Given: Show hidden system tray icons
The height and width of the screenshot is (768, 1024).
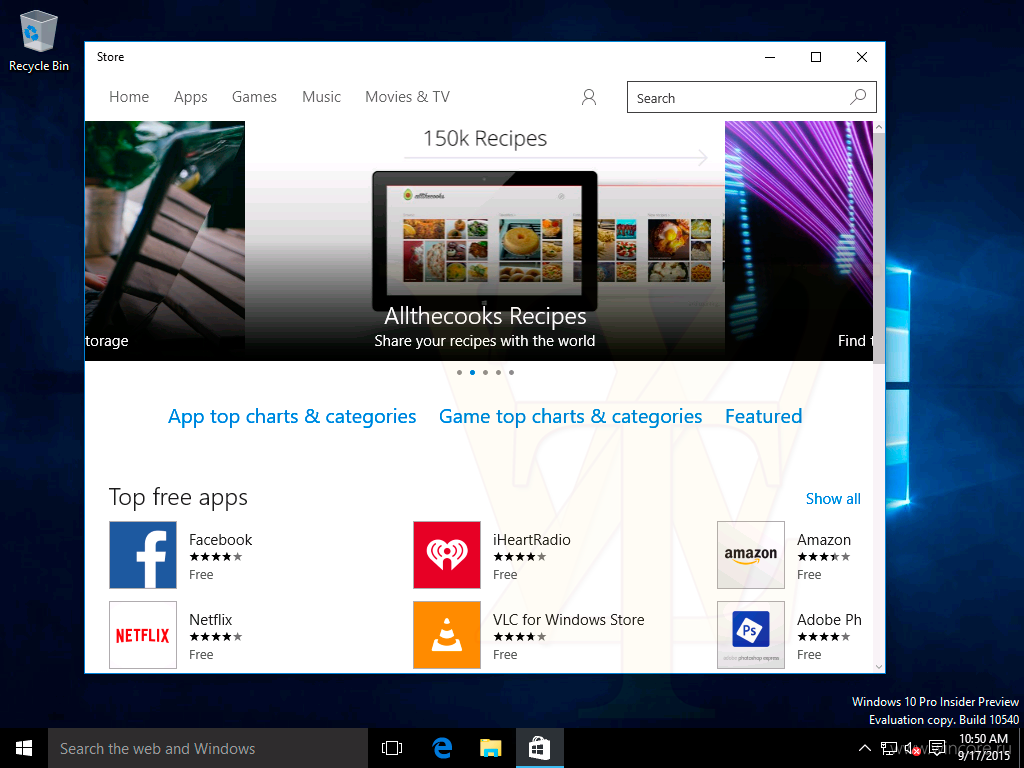Looking at the screenshot, I should click(x=864, y=748).
